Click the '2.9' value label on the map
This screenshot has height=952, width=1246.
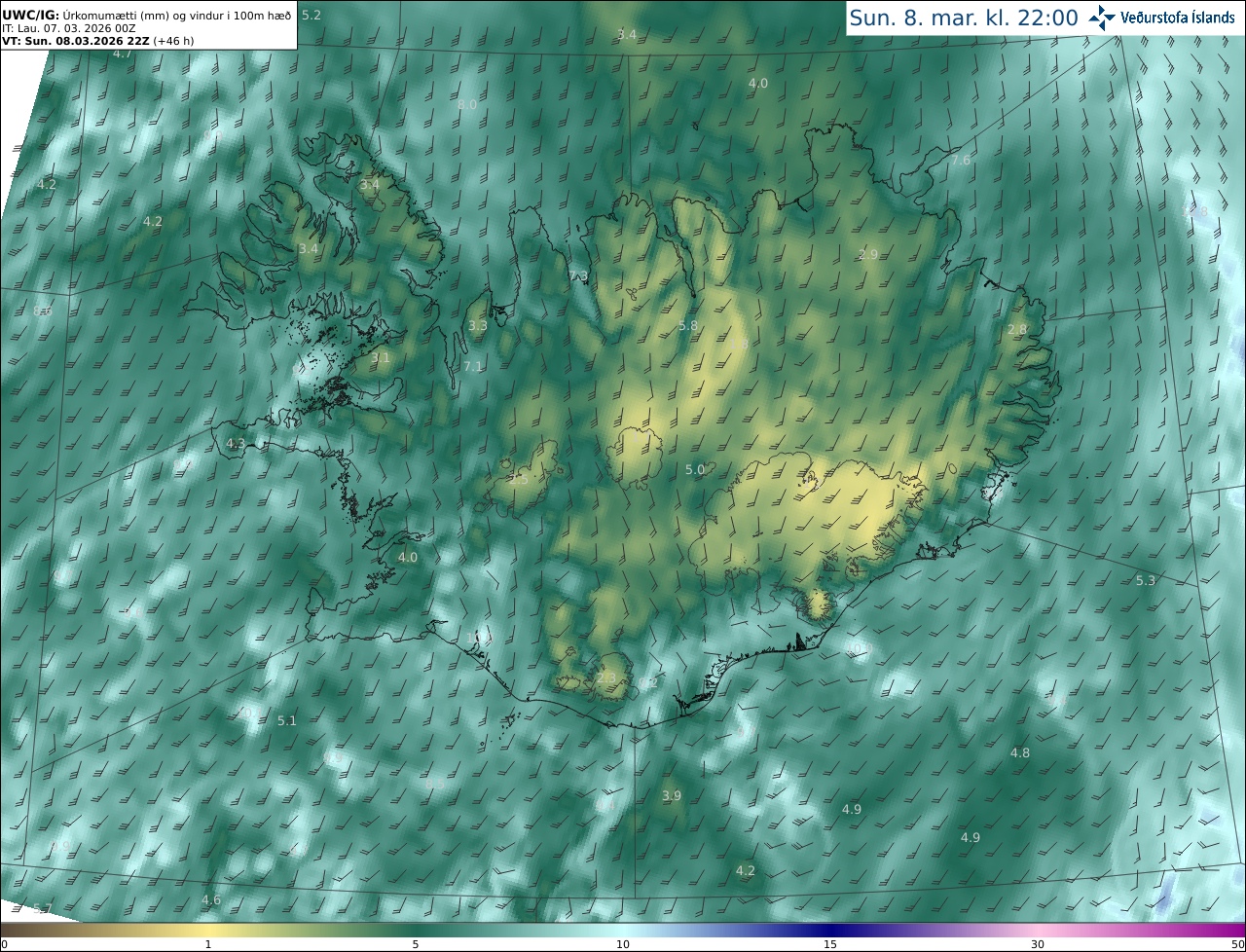pyautogui.click(x=868, y=254)
